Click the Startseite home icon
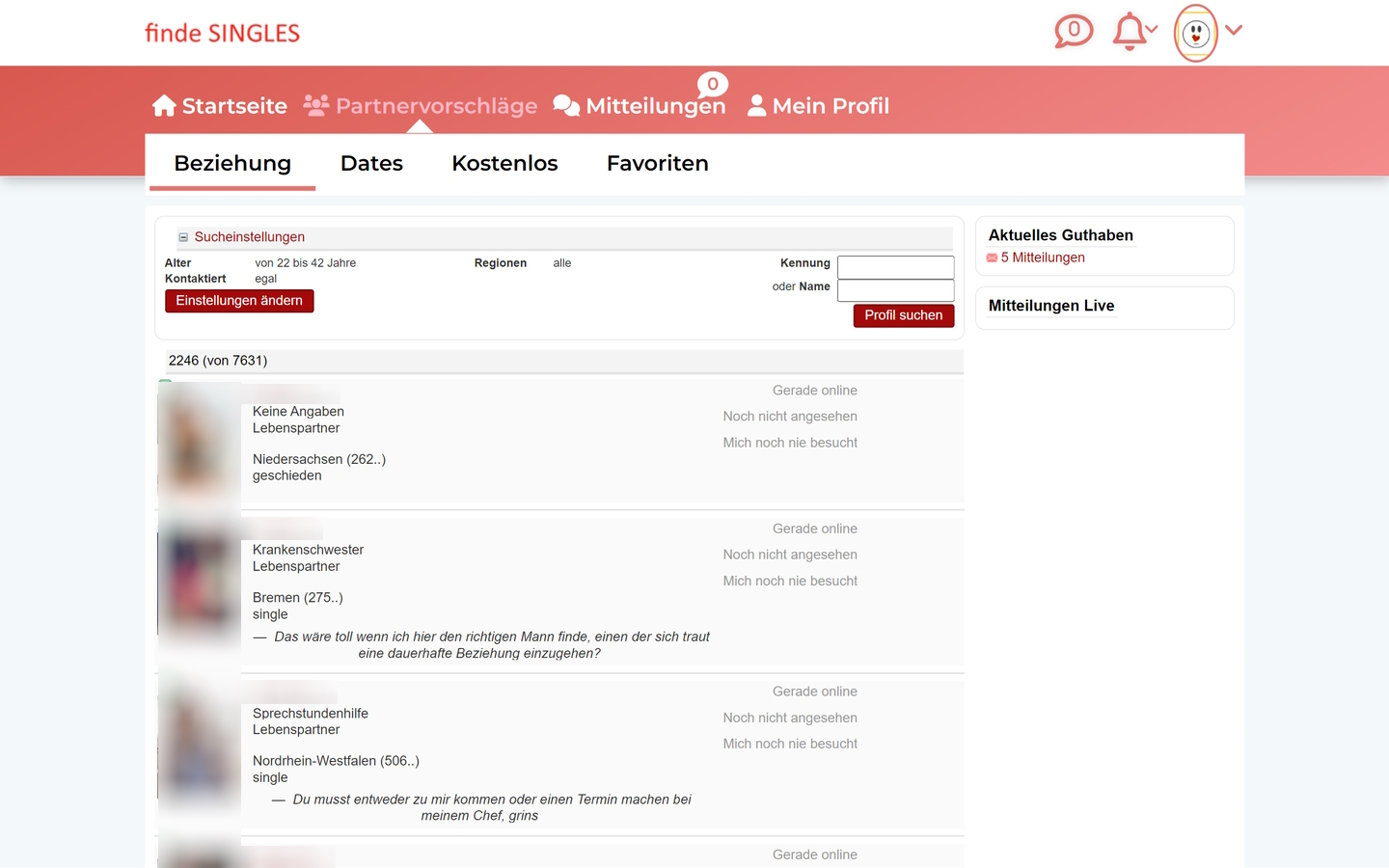This screenshot has width=1389, height=868. [164, 104]
